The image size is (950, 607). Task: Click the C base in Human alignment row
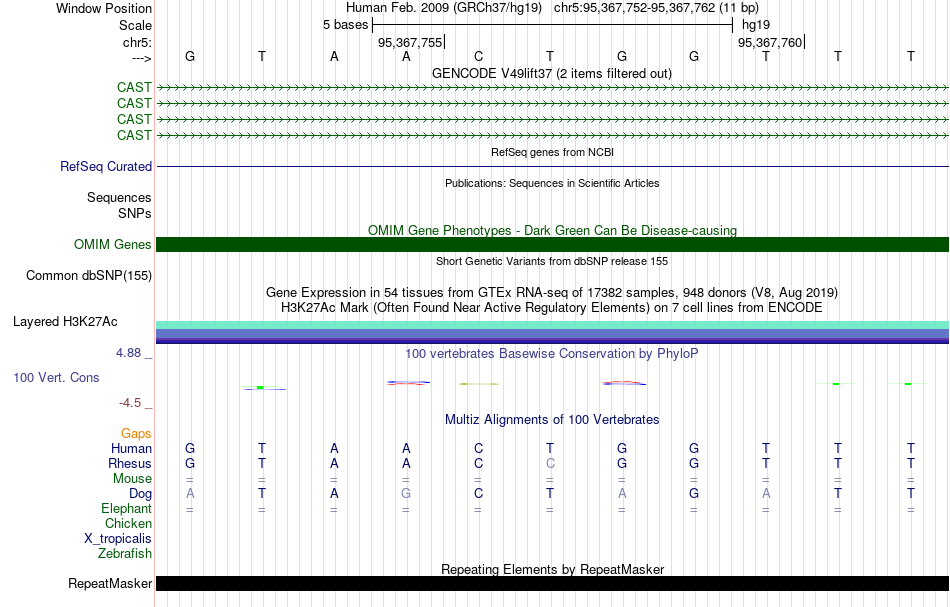pyautogui.click(x=478, y=448)
